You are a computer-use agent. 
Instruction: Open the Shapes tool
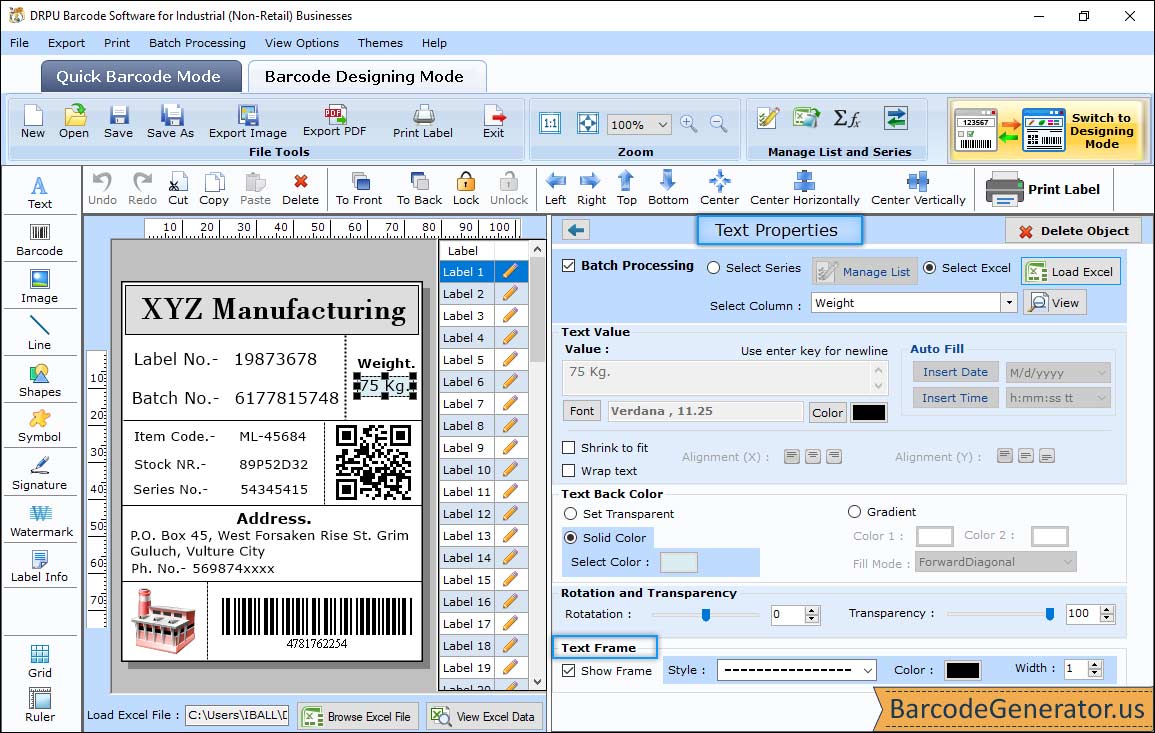pos(40,381)
